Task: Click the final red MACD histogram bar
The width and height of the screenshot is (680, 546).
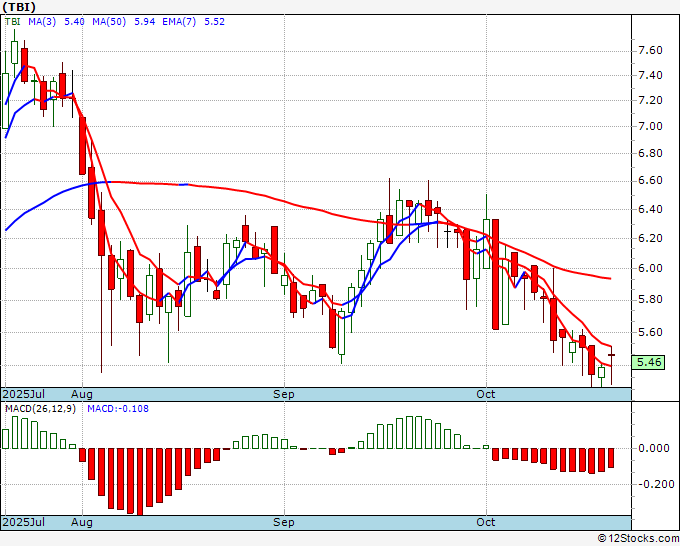Action: click(x=611, y=458)
